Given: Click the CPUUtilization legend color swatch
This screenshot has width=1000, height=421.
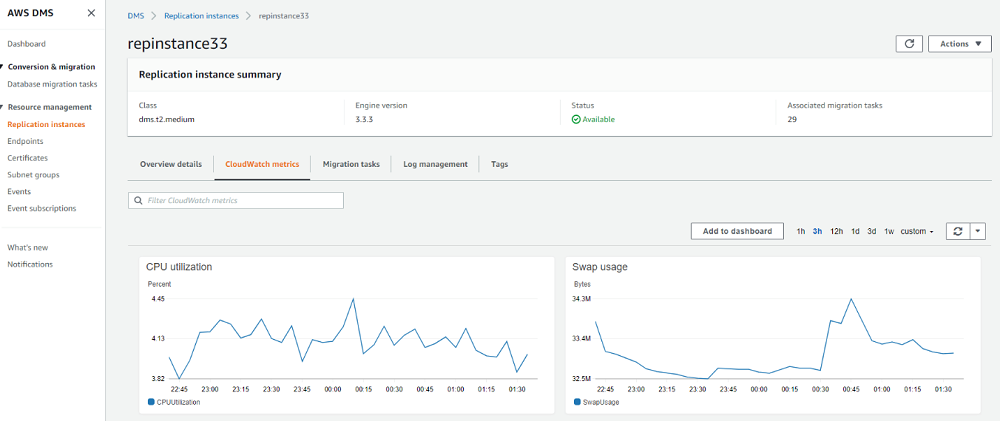Looking at the screenshot, I should tap(150, 402).
